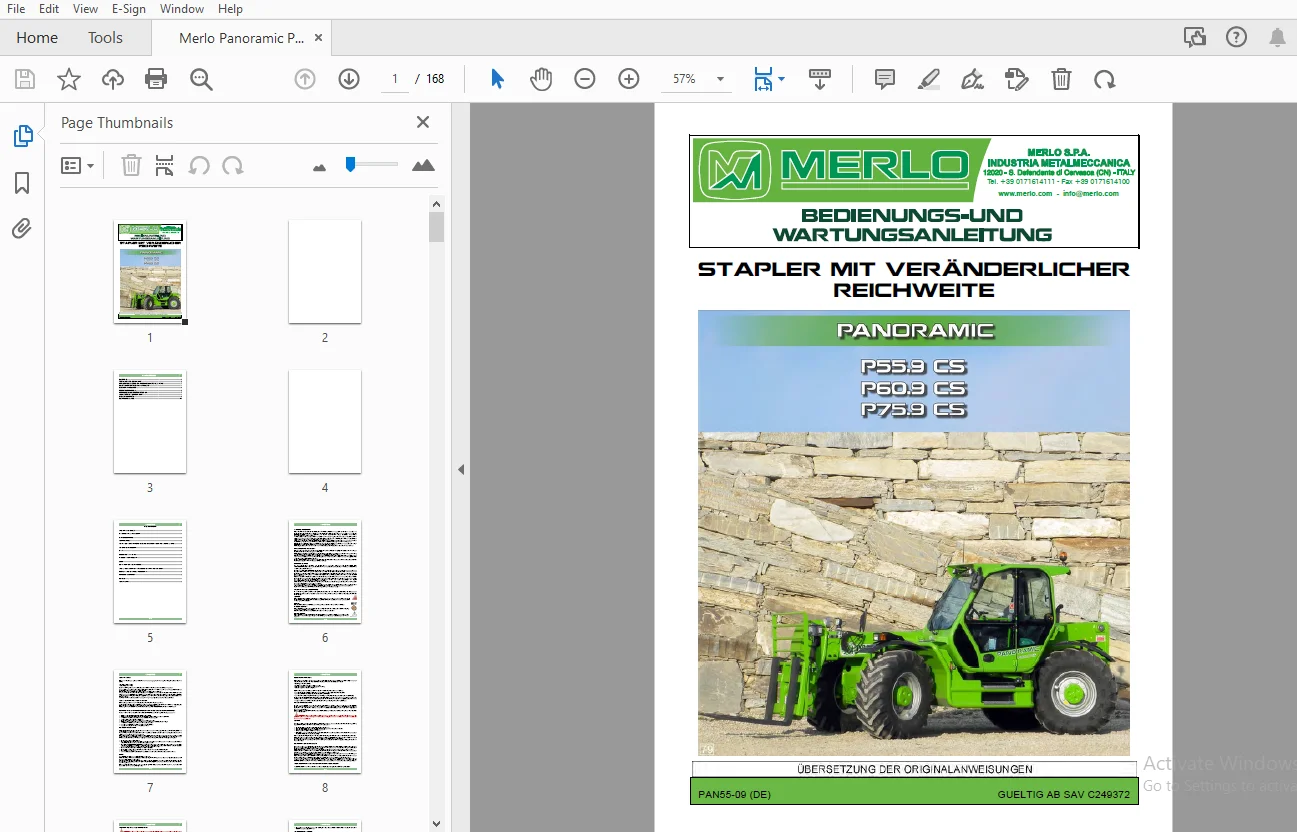Viewport: 1297px width, 832px height.
Task: Close the Page Thumbnails panel
Action: point(423,122)
